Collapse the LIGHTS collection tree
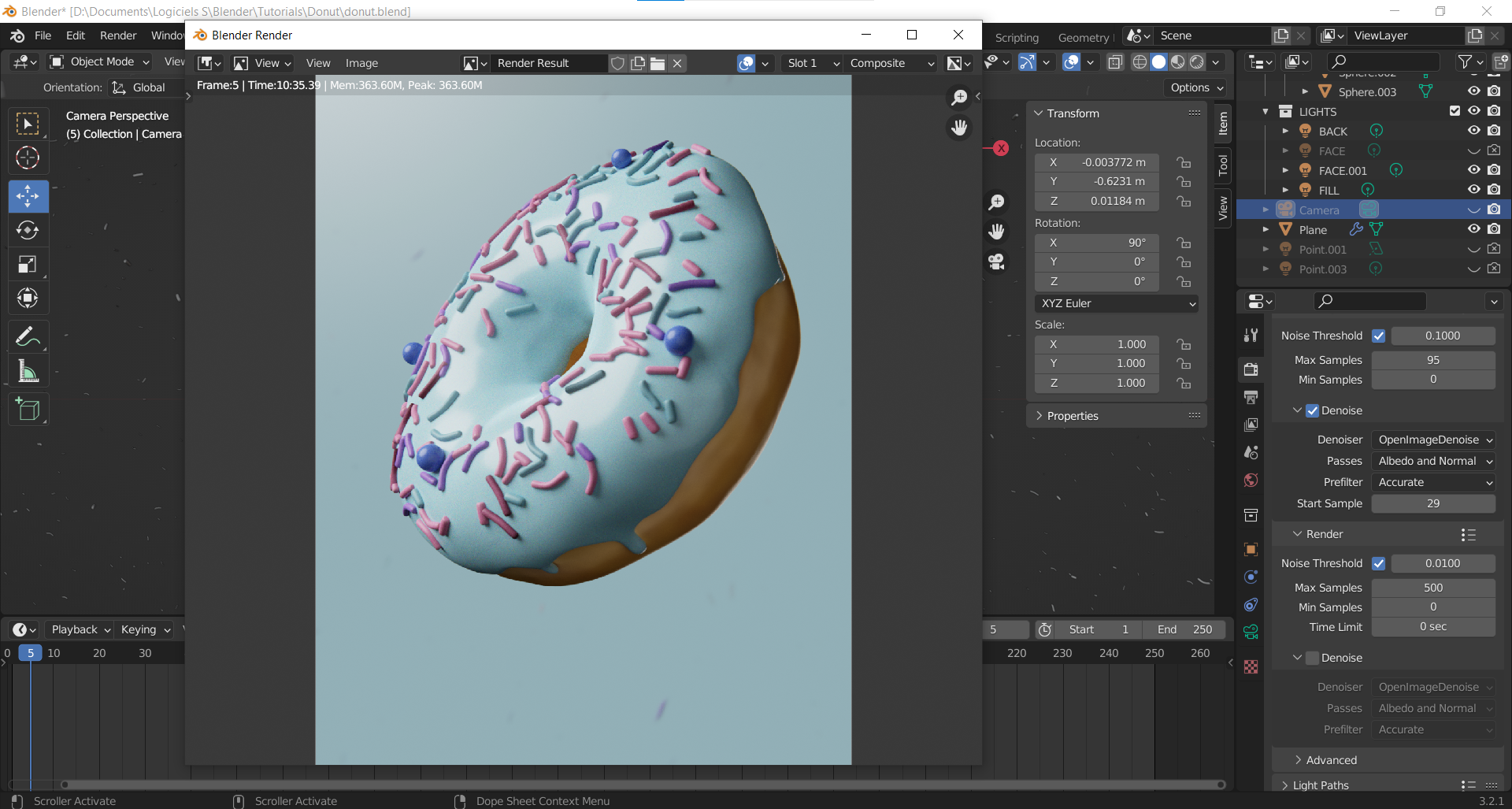1512x809 pixels. pos(1266,112)
